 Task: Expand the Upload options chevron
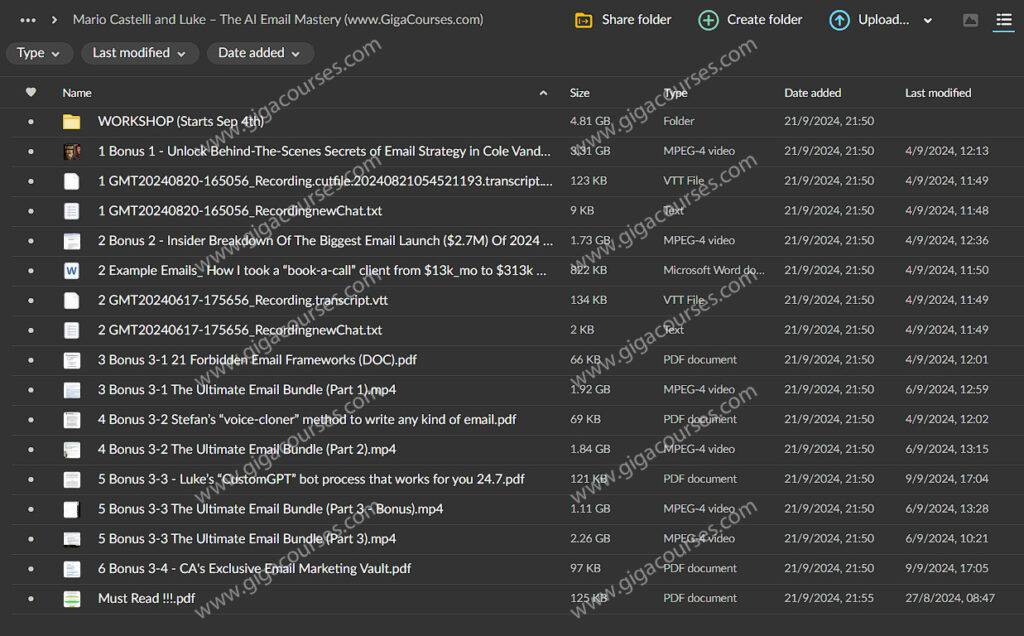click(928, 21)
